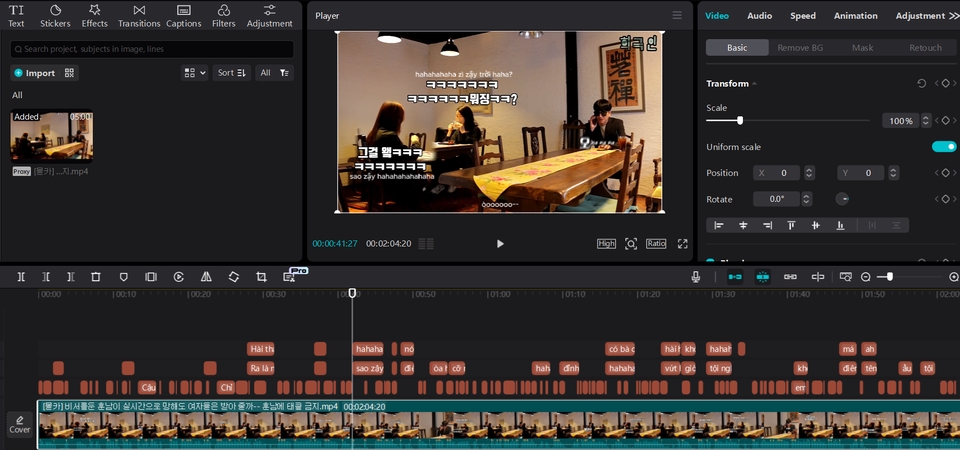The width and height of the screenshot is (960, 450).
Task: Switch to the Speed tab
Action: (803, 16)
